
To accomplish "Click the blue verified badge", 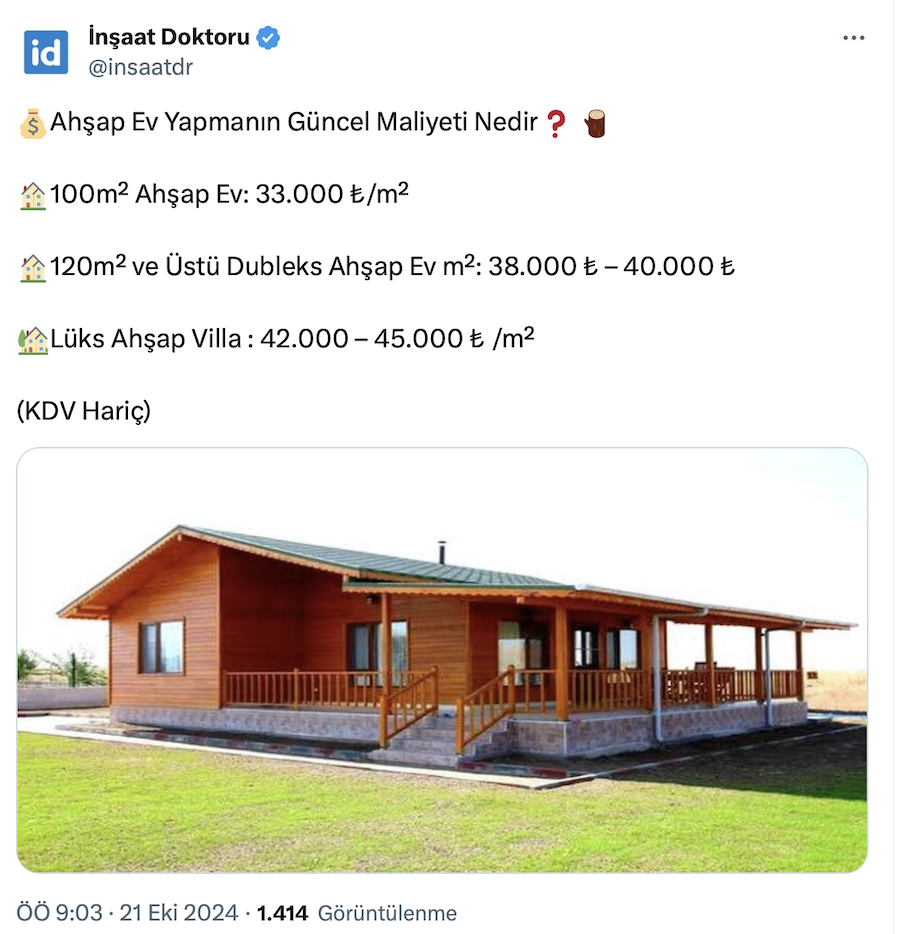I will pyautogui.click(x=269, y=39).
